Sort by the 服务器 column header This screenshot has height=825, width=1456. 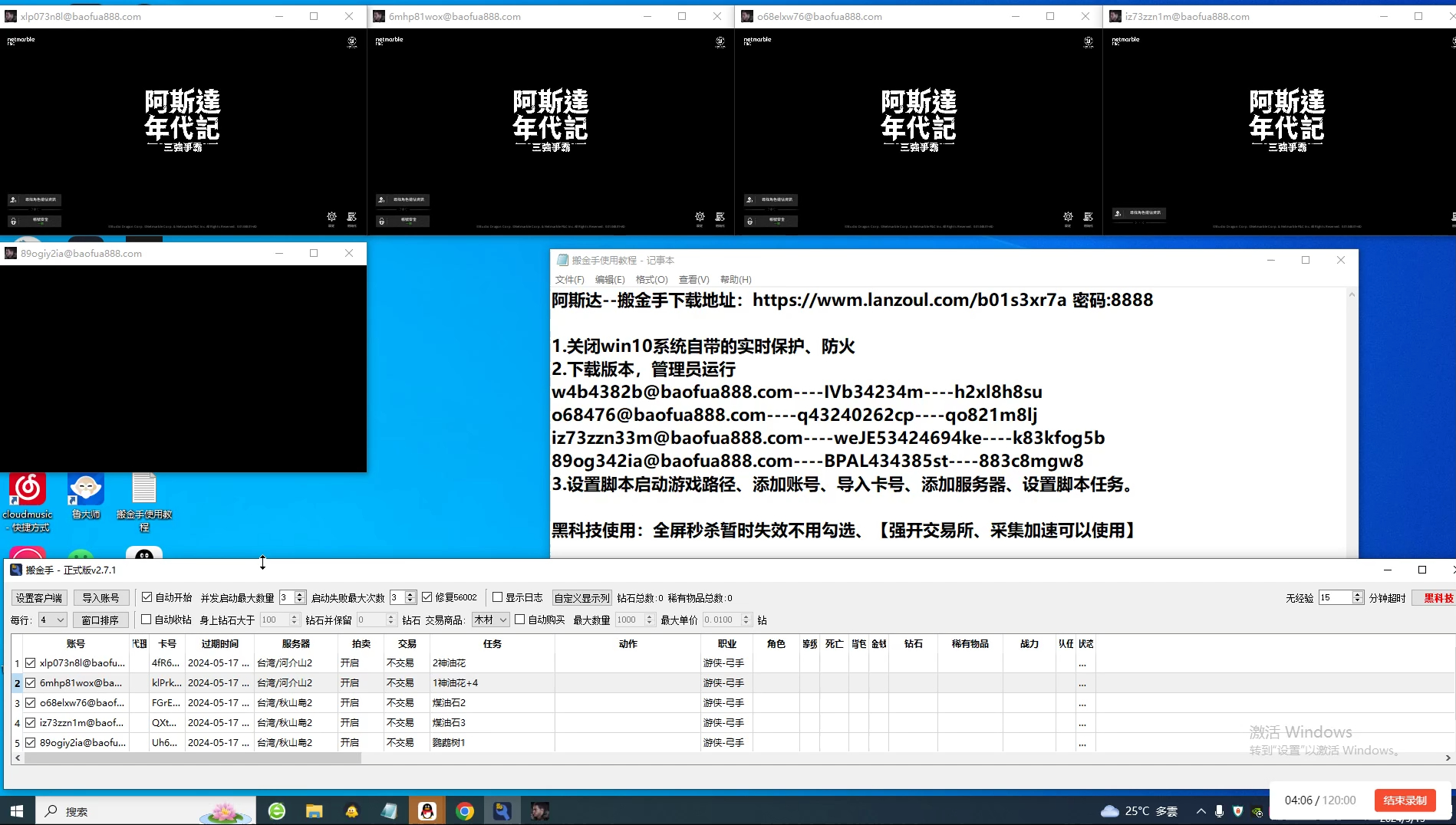click(x=295, y=644)
